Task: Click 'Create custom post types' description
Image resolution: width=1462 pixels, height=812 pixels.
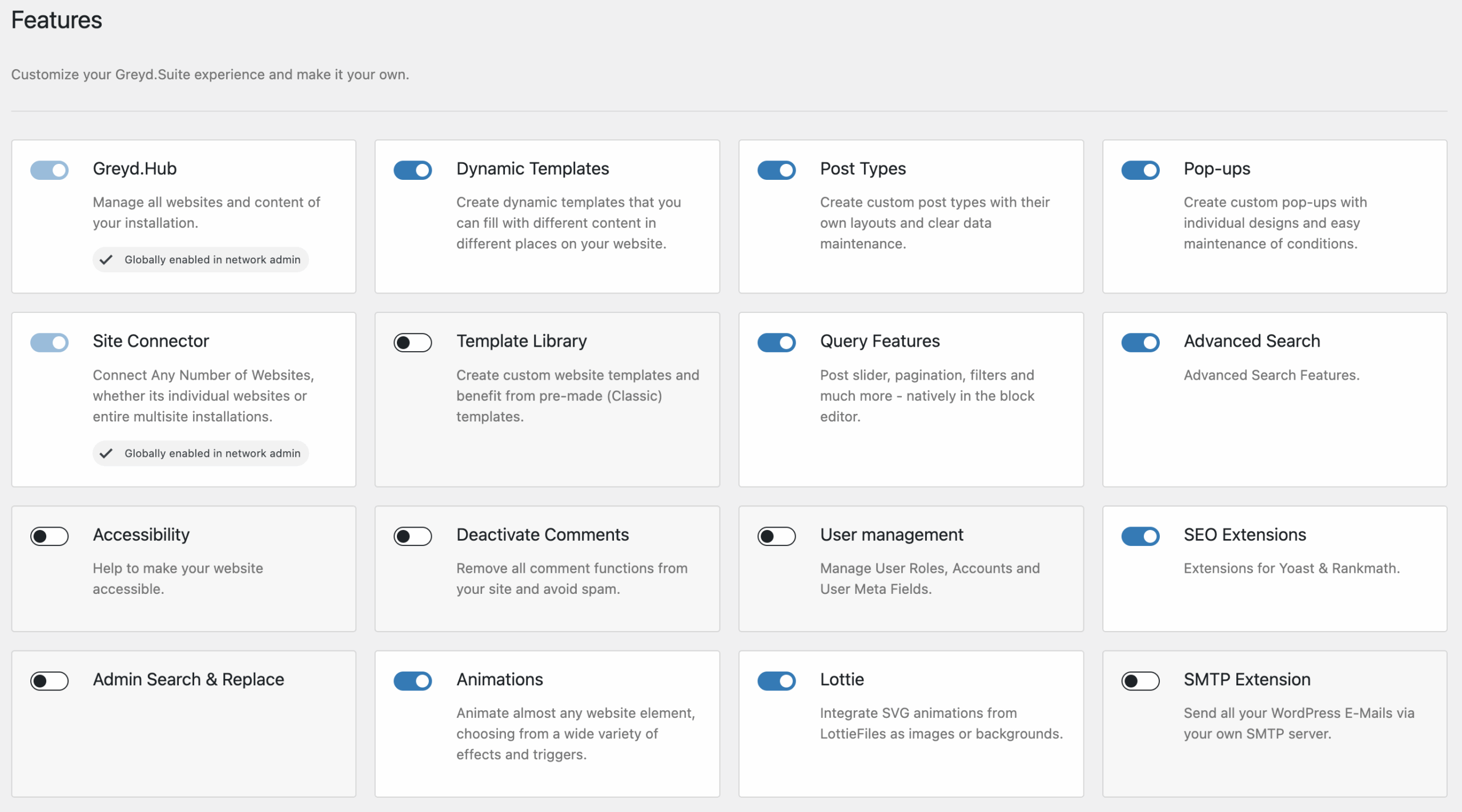Action: tap(935, 223)
